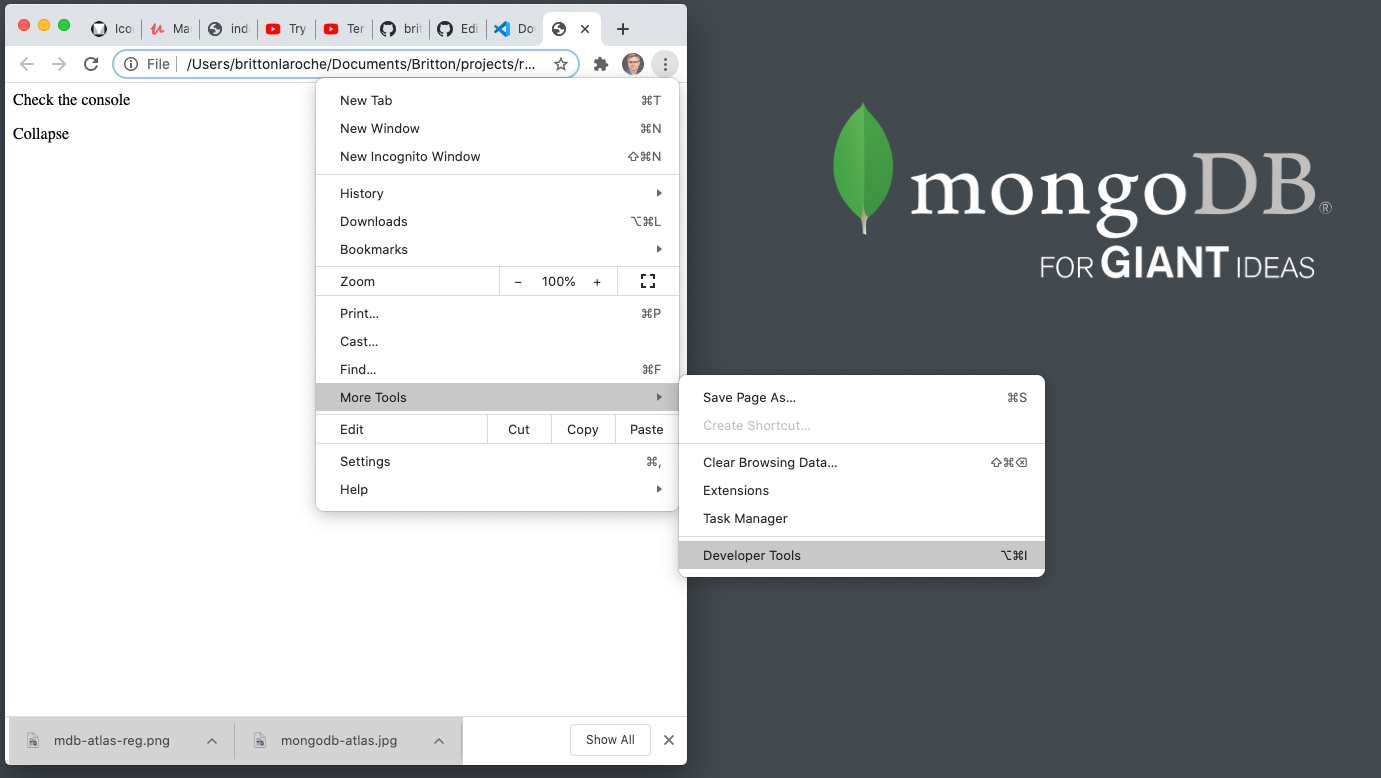Viewport: 1381px width, 778px height.
Task: Expand the Help submenu
Action: click(x=497, y=489)
